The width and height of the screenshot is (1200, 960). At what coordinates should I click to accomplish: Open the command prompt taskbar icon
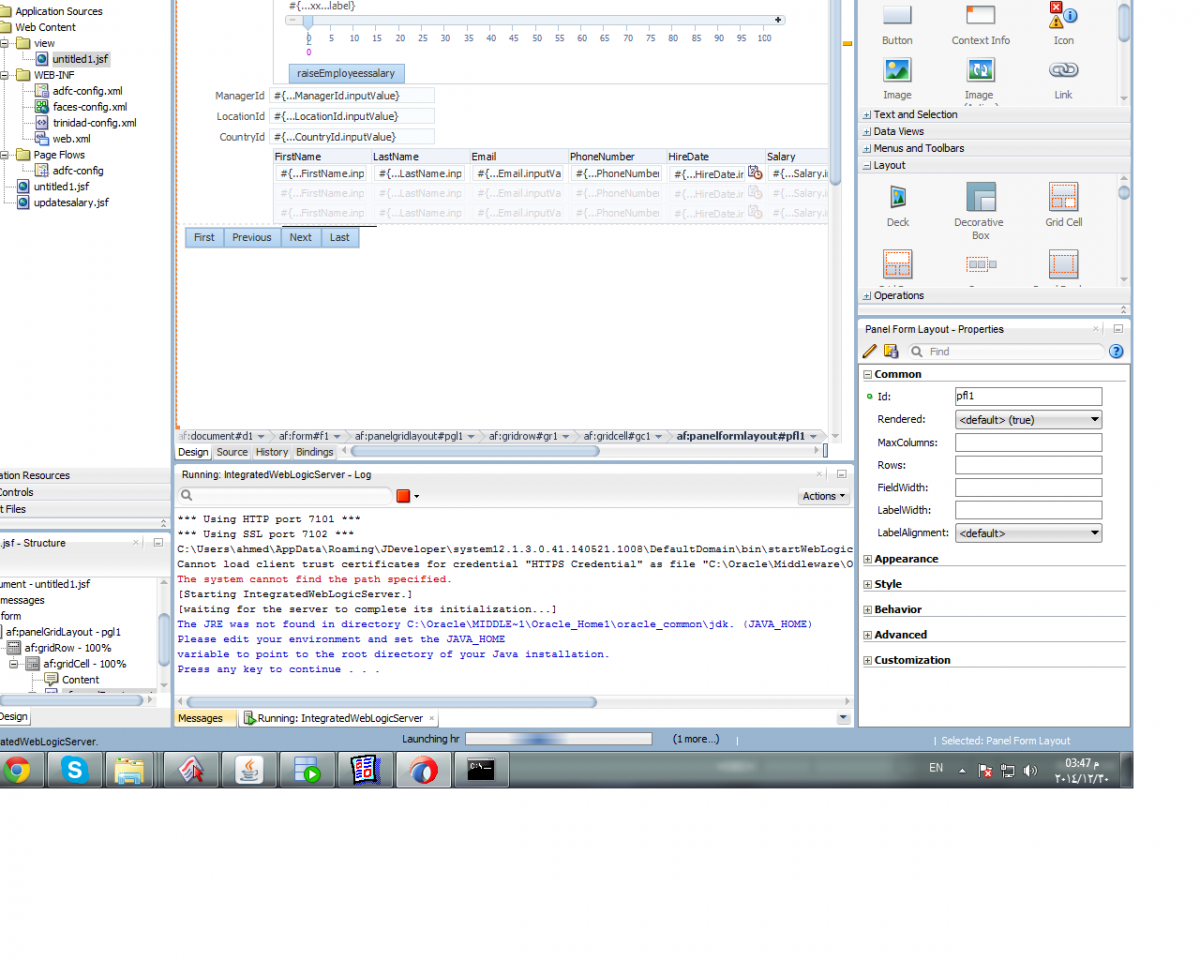tap(482, 770)
